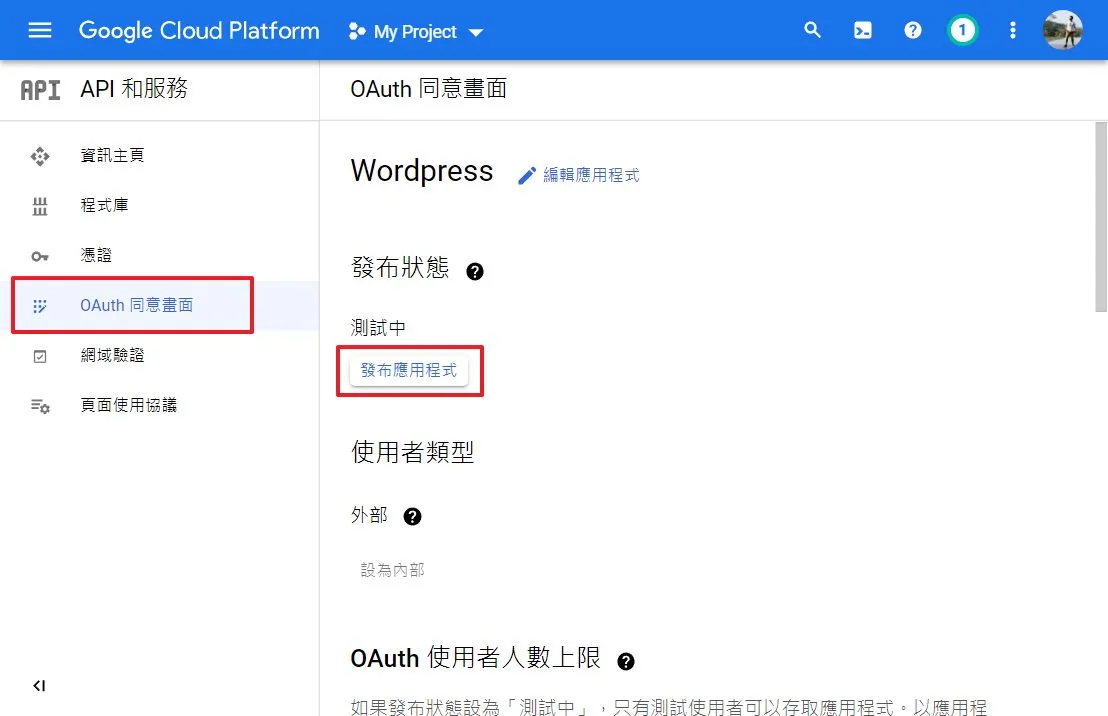The image size is (1108, 716).
Task: Select 憑證 in the sidebar
Action: click(x=160, y=255)
